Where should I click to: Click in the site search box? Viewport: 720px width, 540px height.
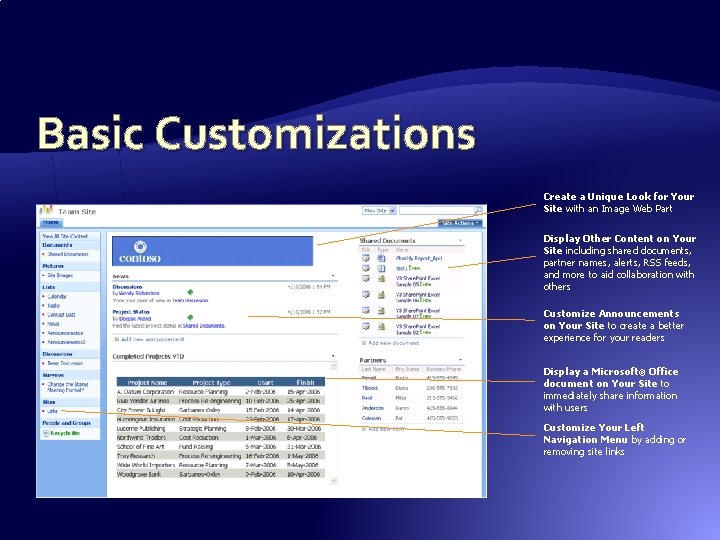click(437, 210)
